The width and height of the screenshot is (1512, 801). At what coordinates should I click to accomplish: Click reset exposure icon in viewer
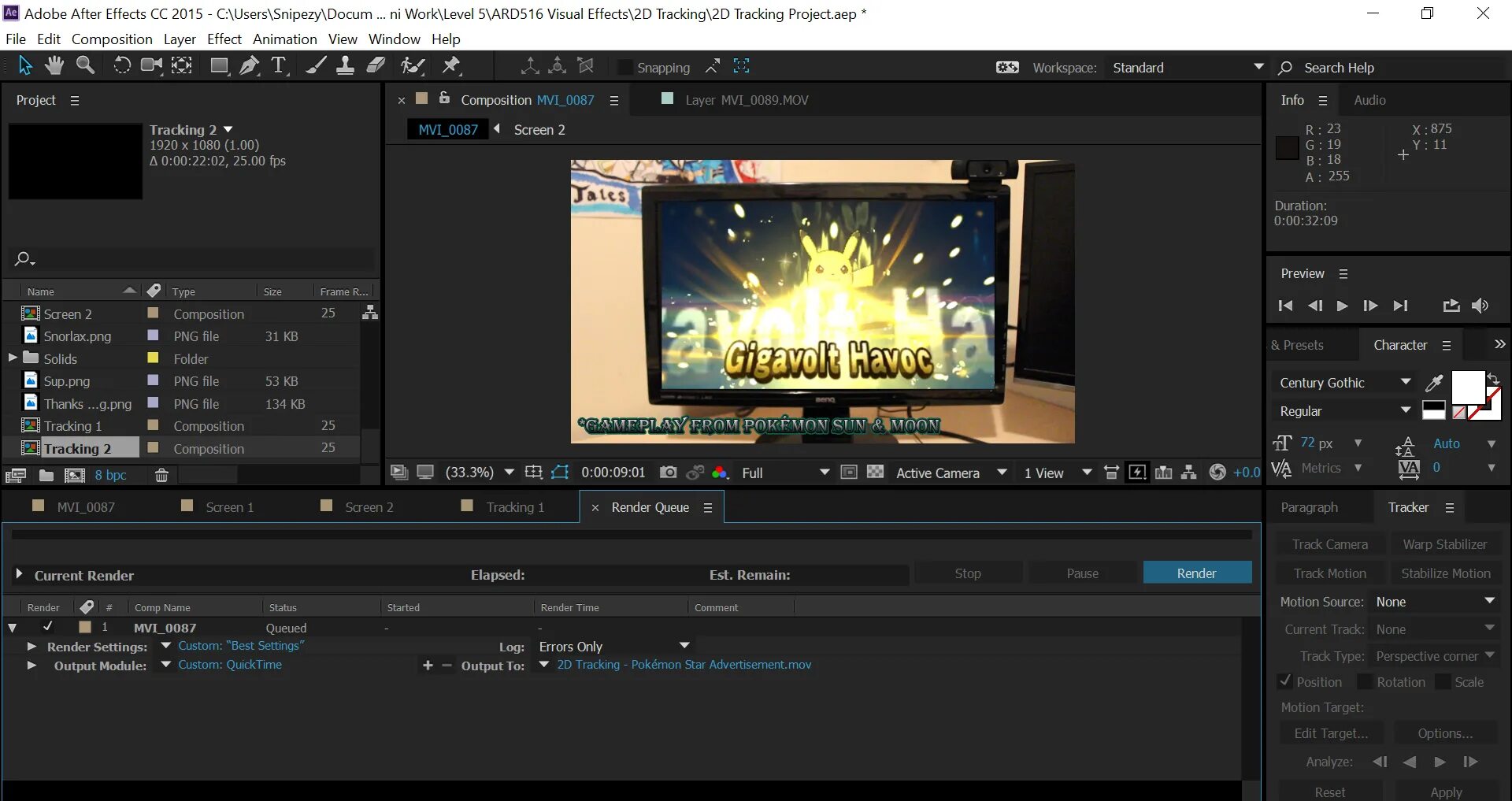1217,473
